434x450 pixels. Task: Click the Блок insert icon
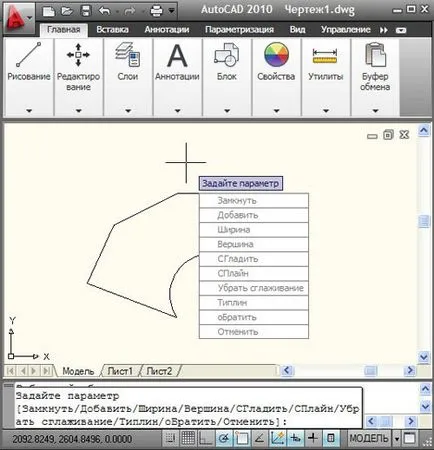coord(227,54)
